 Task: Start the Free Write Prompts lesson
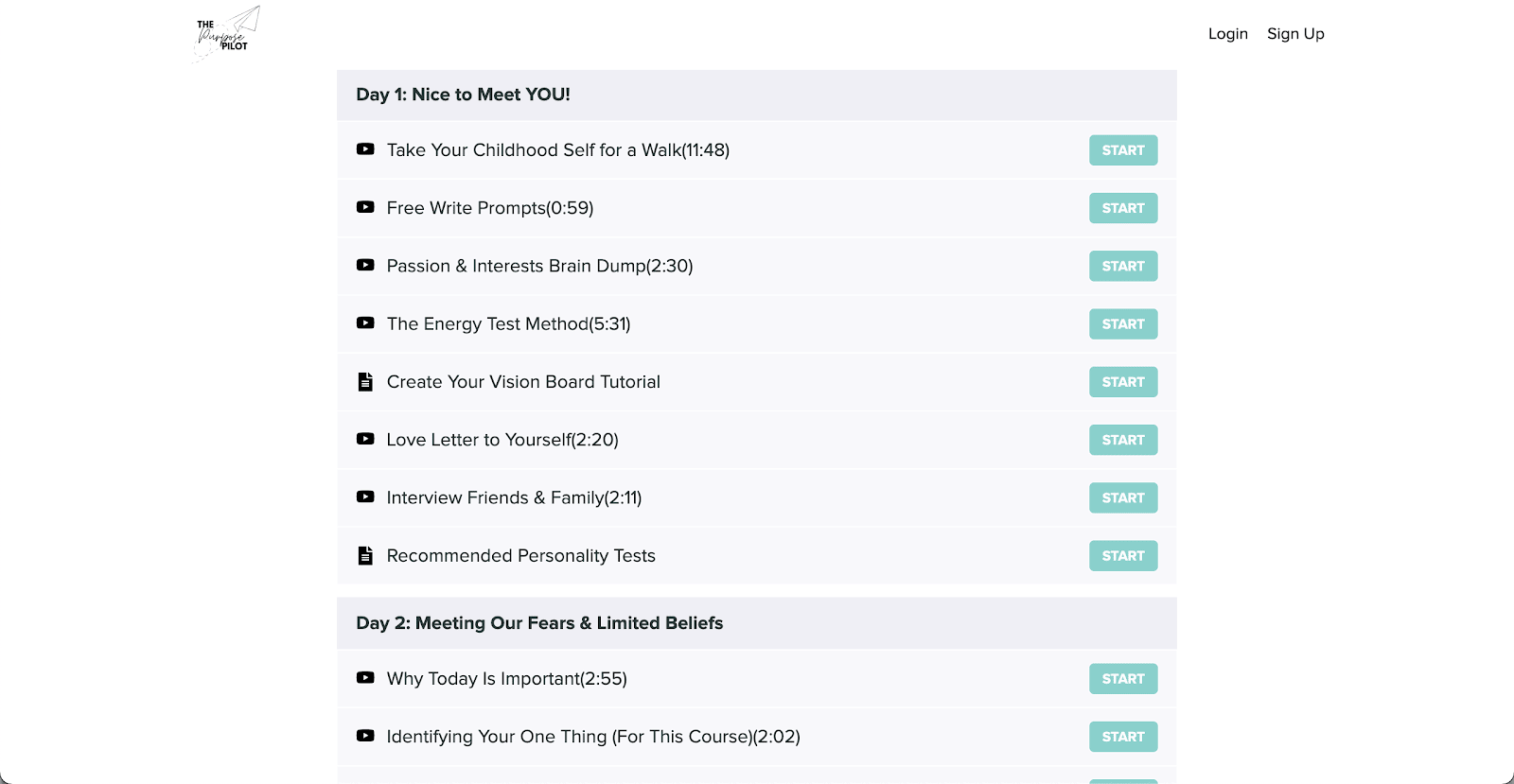[1123, 208]
